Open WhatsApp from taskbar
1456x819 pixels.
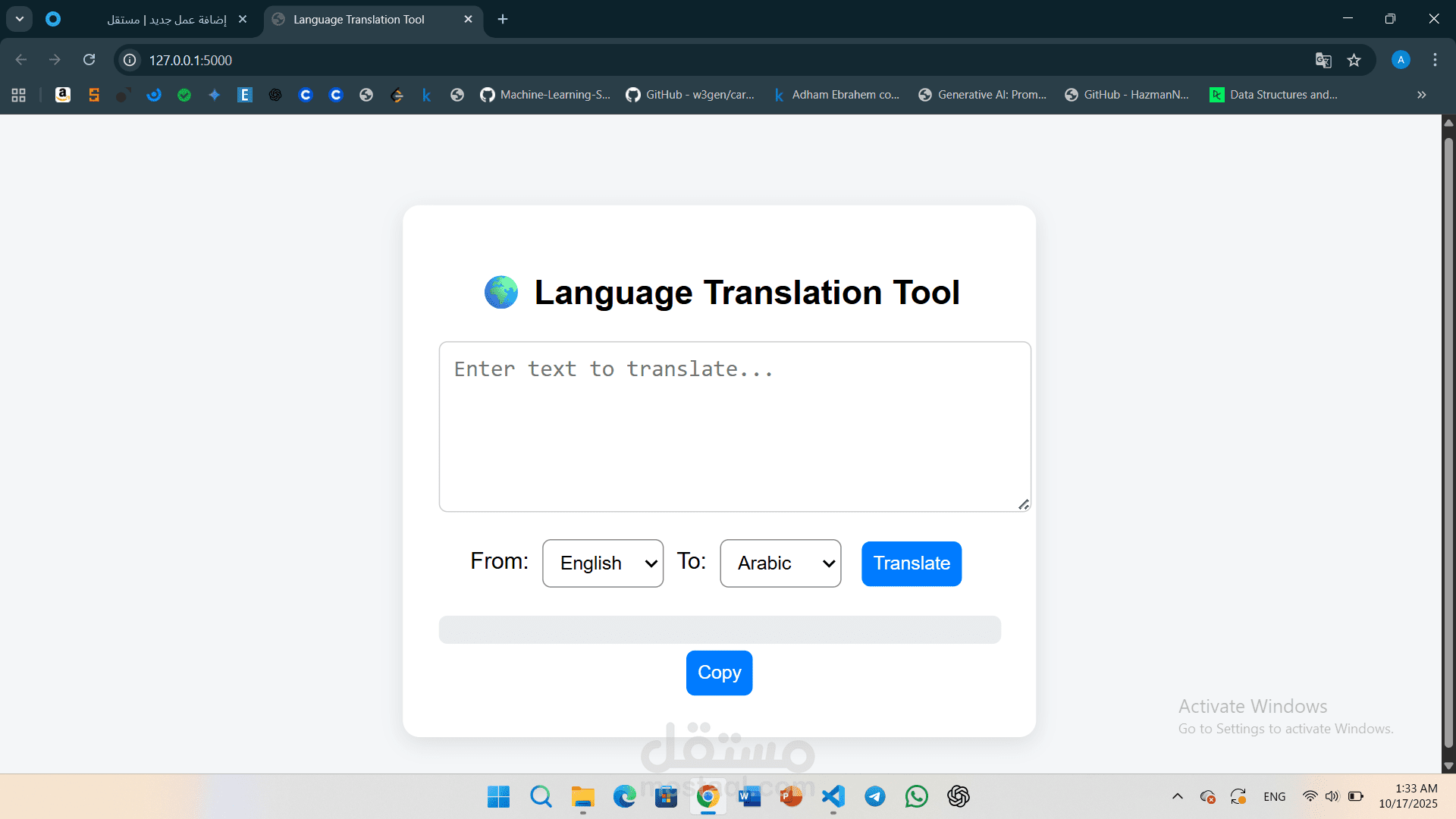tap(917, 796)
